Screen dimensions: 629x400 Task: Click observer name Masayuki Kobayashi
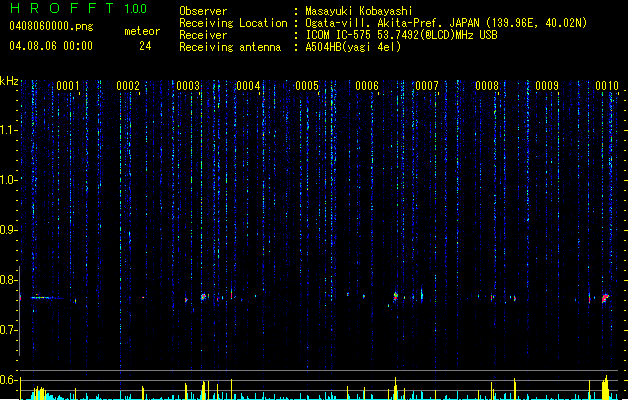359,11
